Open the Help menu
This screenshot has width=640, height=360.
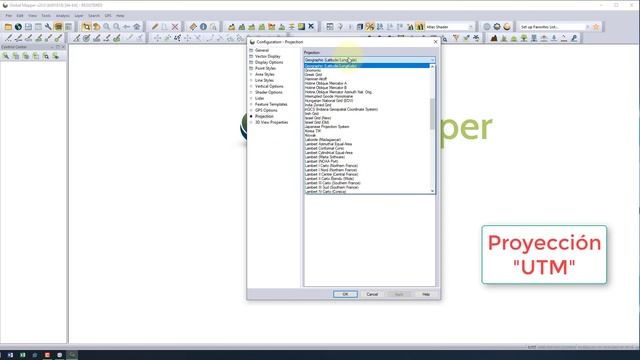(x=120, y=16)
